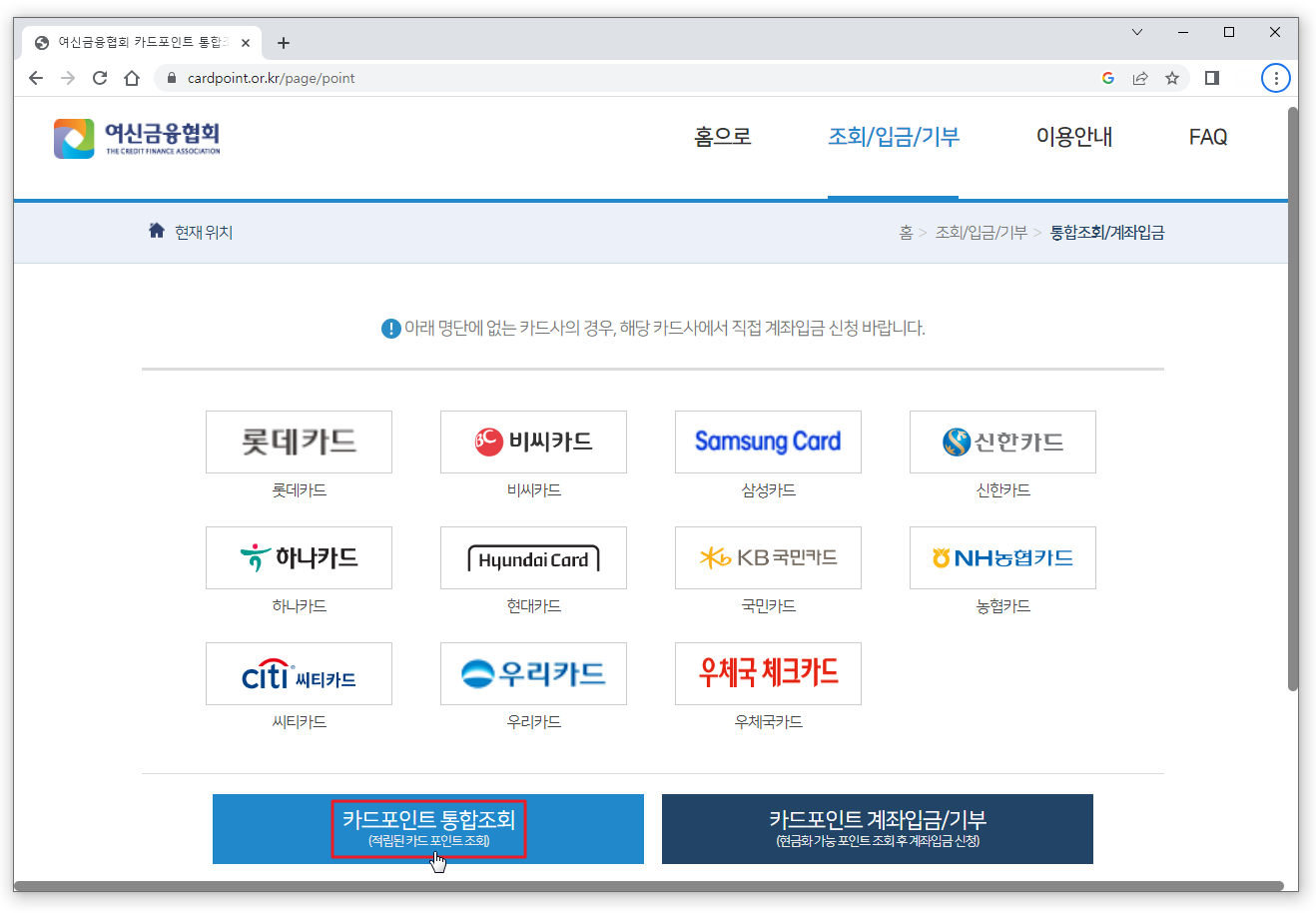Open the 홈으로 menu item

[x=723, y=137]
